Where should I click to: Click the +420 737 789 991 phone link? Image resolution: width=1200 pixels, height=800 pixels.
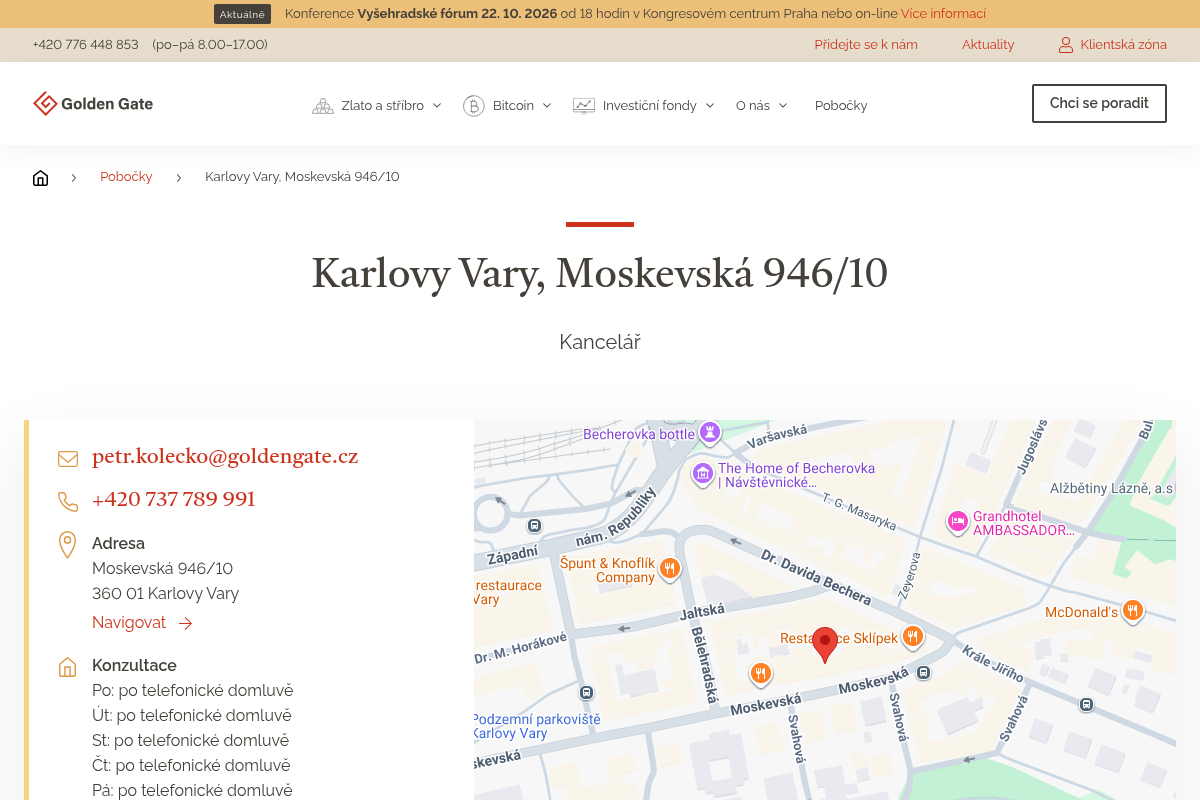(x=174, y=500)
